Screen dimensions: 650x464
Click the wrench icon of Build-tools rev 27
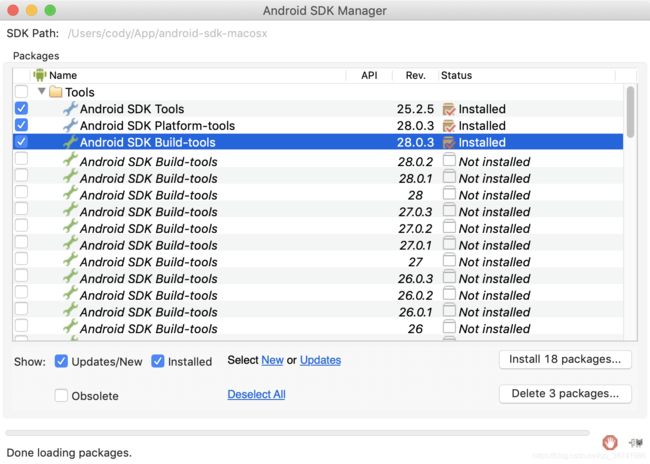pos(70,260)
